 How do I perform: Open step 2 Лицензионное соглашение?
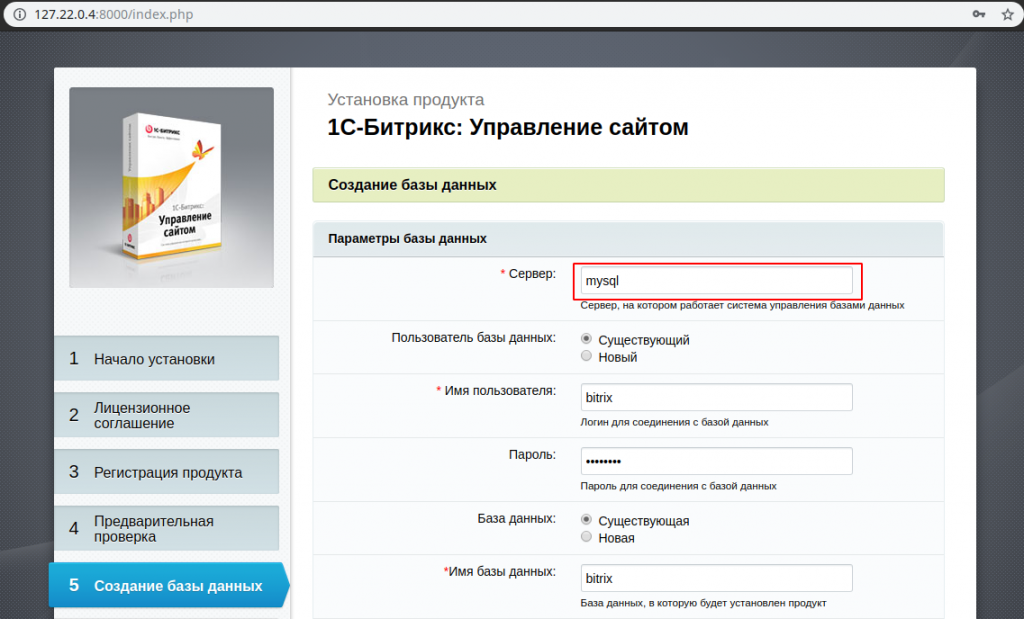pos(167,415)
